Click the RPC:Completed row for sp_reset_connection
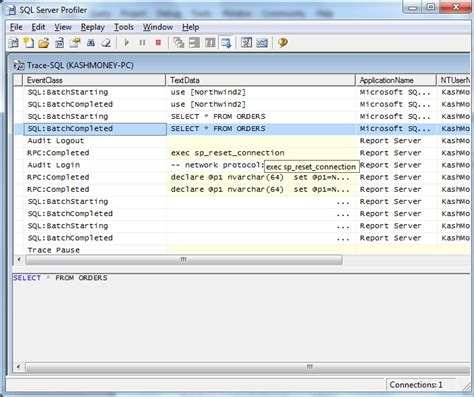This screenshot has width=474, height=397. [x=242, y=153]
